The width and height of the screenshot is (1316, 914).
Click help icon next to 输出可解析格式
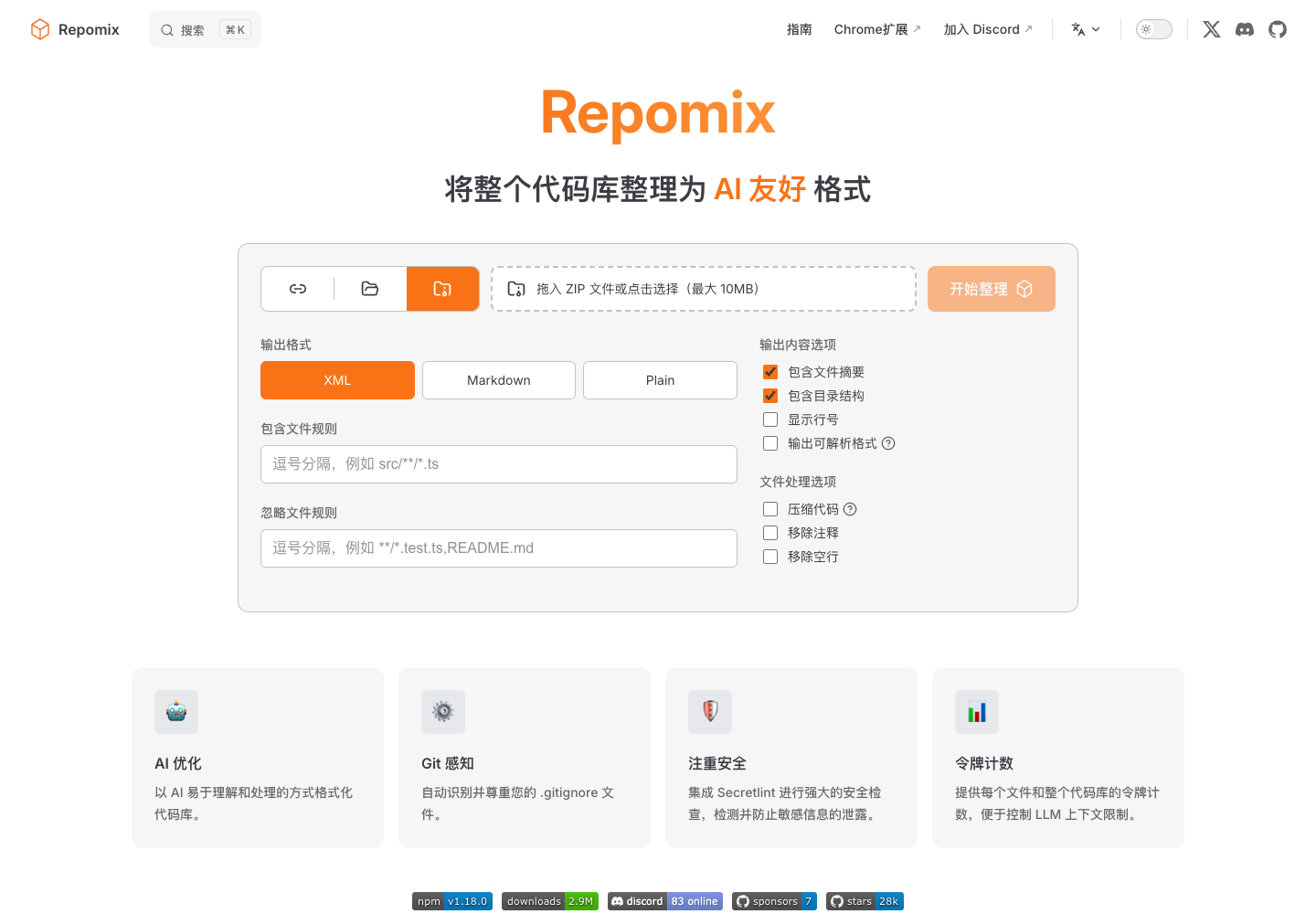coord(888,443)
